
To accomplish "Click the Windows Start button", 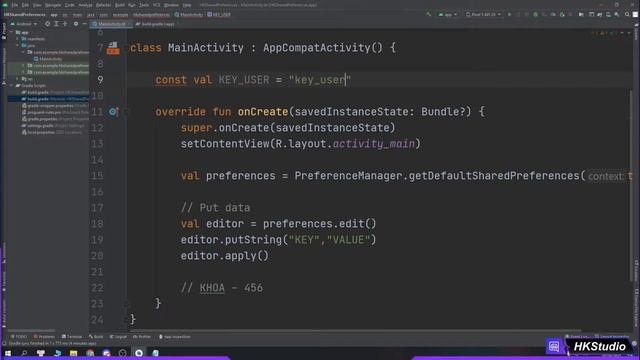I will [8, 353].
